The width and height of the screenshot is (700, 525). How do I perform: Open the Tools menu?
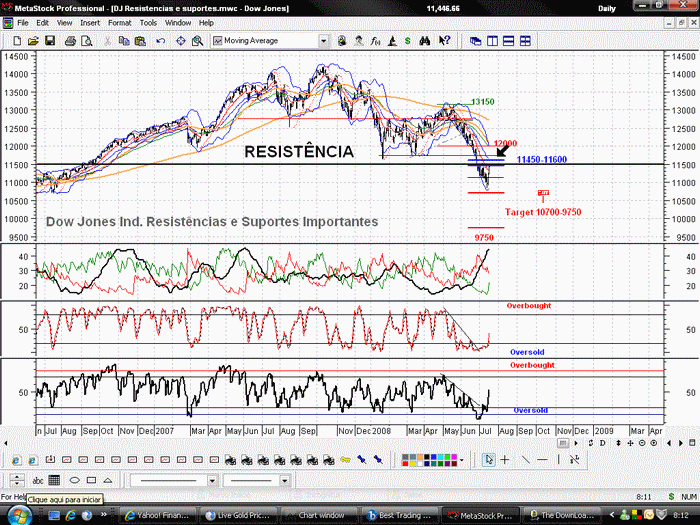click(148, 23)
